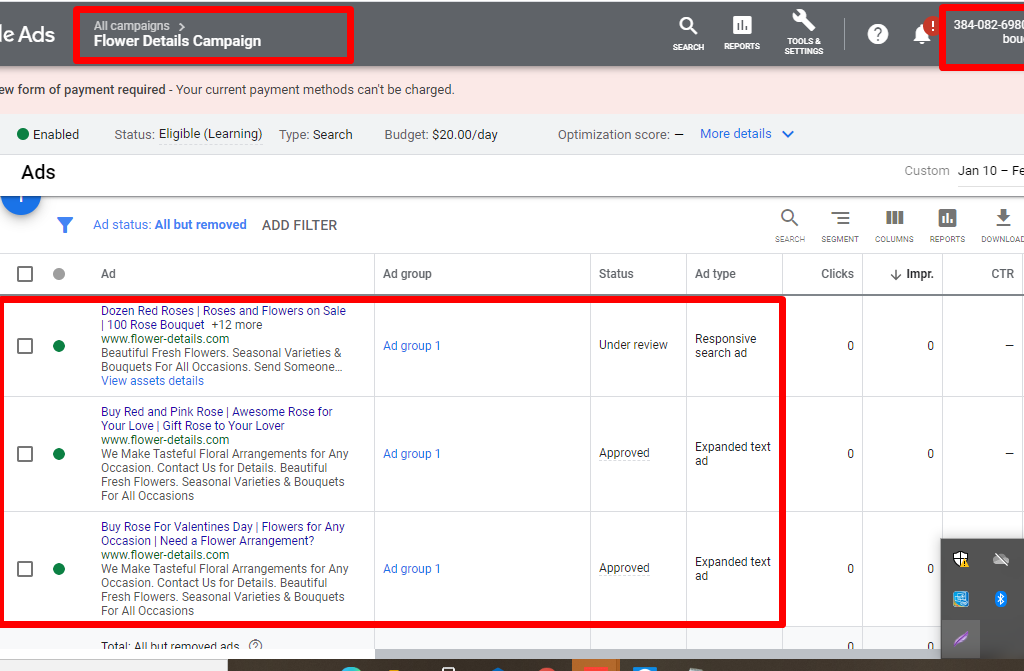Image resolution: width=1024 pixels, height=671 pixels.
Task: Open the table toolbar REPORTS icon
Action: pyautogui.click(x=947, y=218)
